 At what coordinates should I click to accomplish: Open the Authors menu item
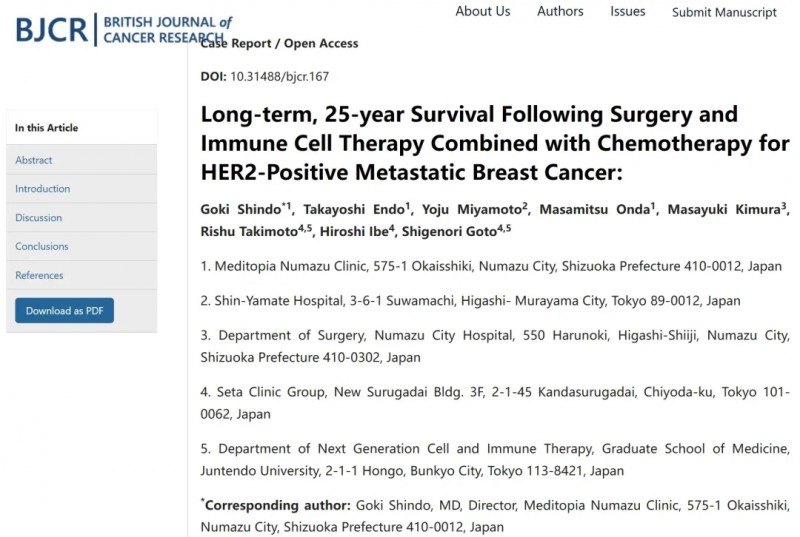click(x=560, y=11)
